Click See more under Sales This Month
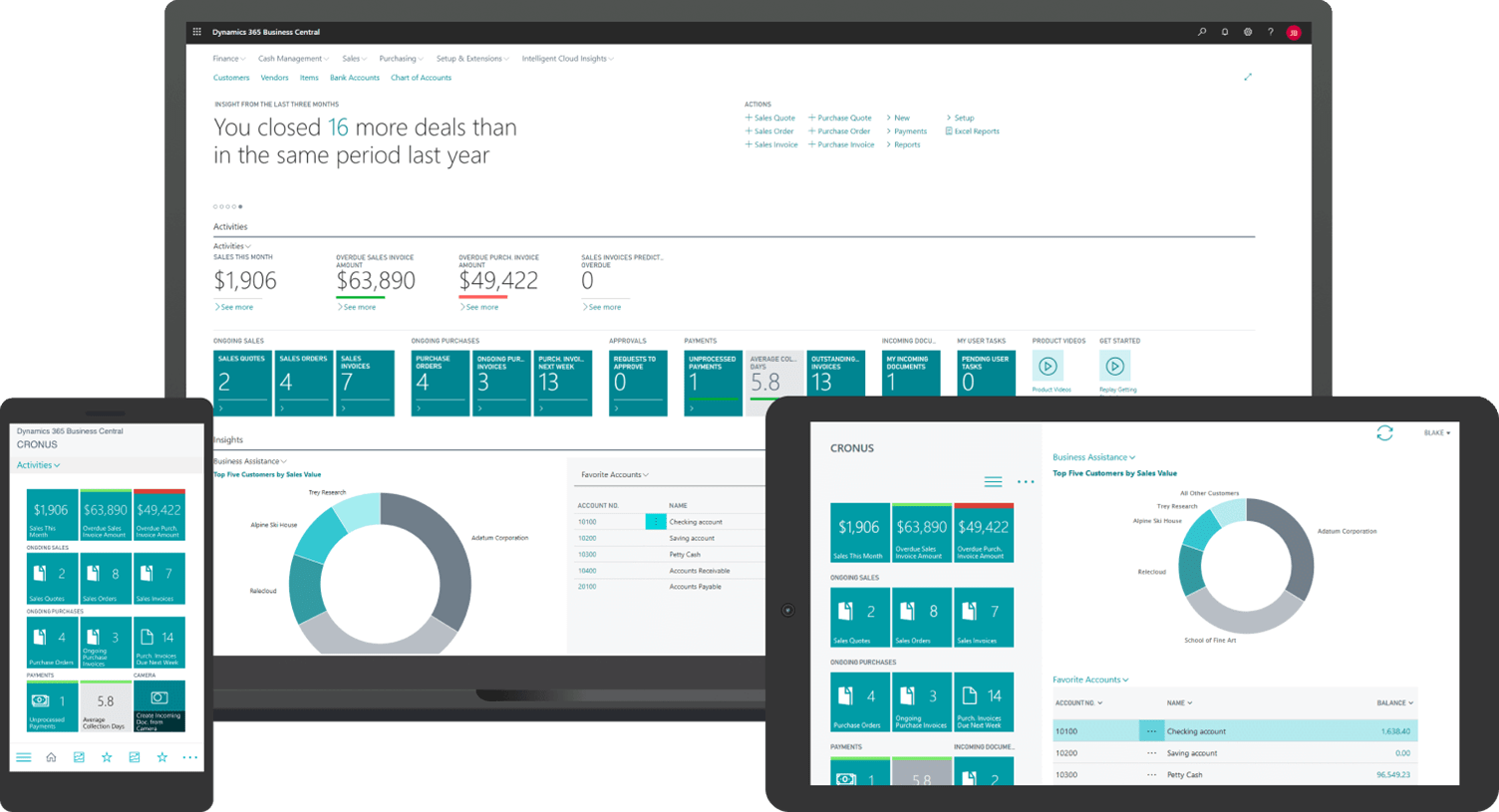The image size is (1499, 812). (x=234, y=307)
